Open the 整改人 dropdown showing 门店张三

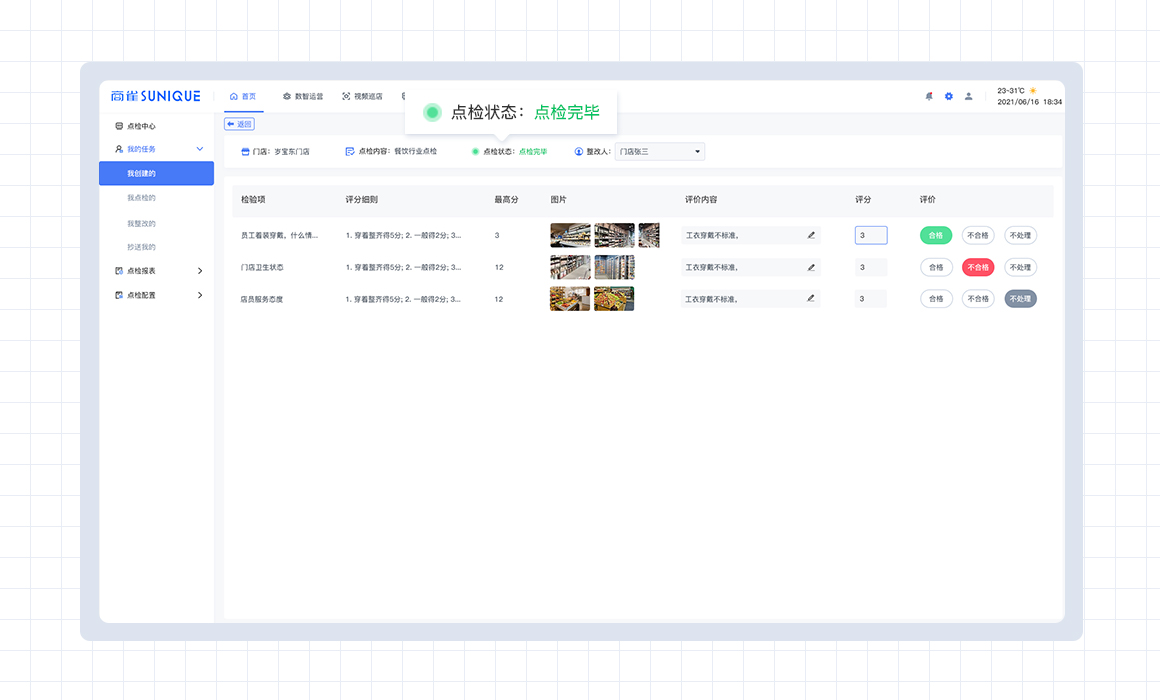(x=659, y=152)
